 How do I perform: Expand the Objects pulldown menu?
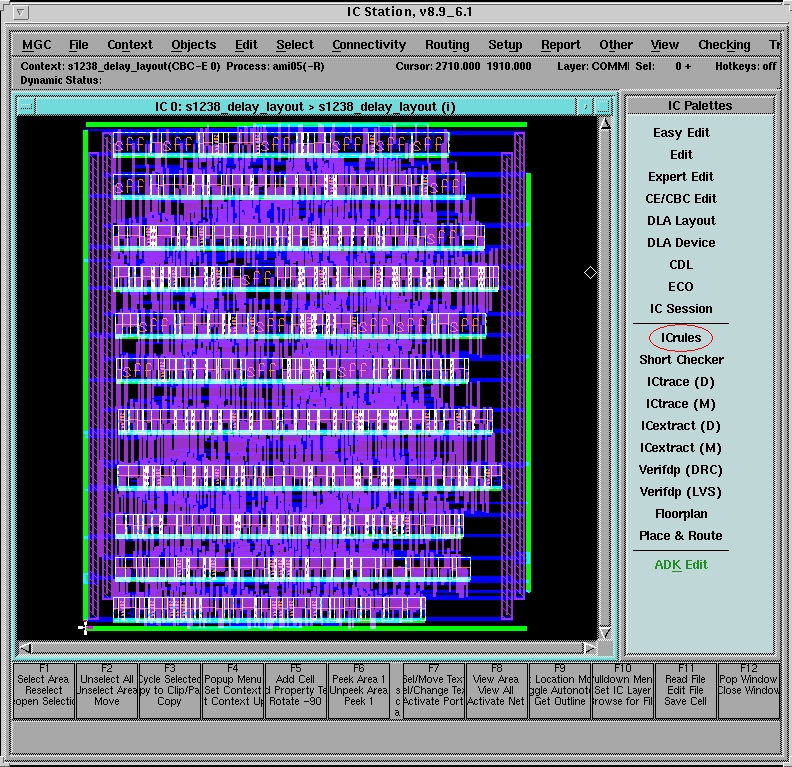pos(193,45)
